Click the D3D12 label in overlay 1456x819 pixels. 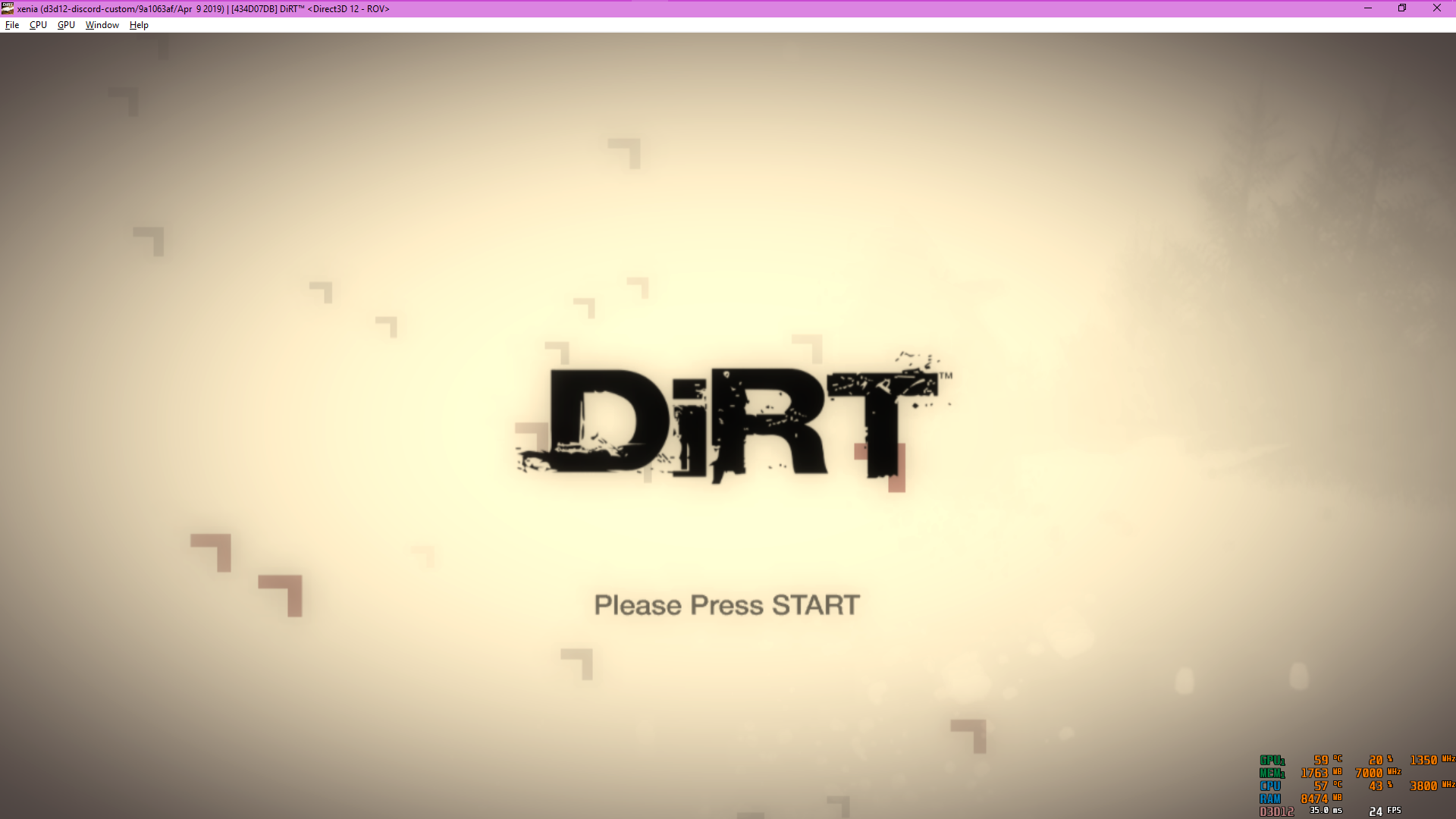coord(1276,811)
